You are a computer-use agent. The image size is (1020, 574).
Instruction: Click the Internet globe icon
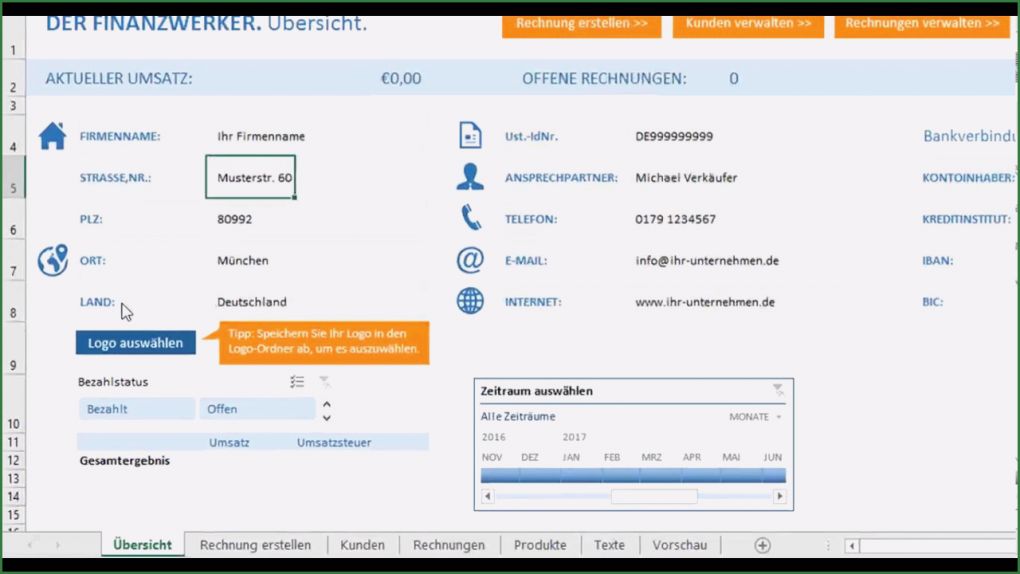point(470,301)
